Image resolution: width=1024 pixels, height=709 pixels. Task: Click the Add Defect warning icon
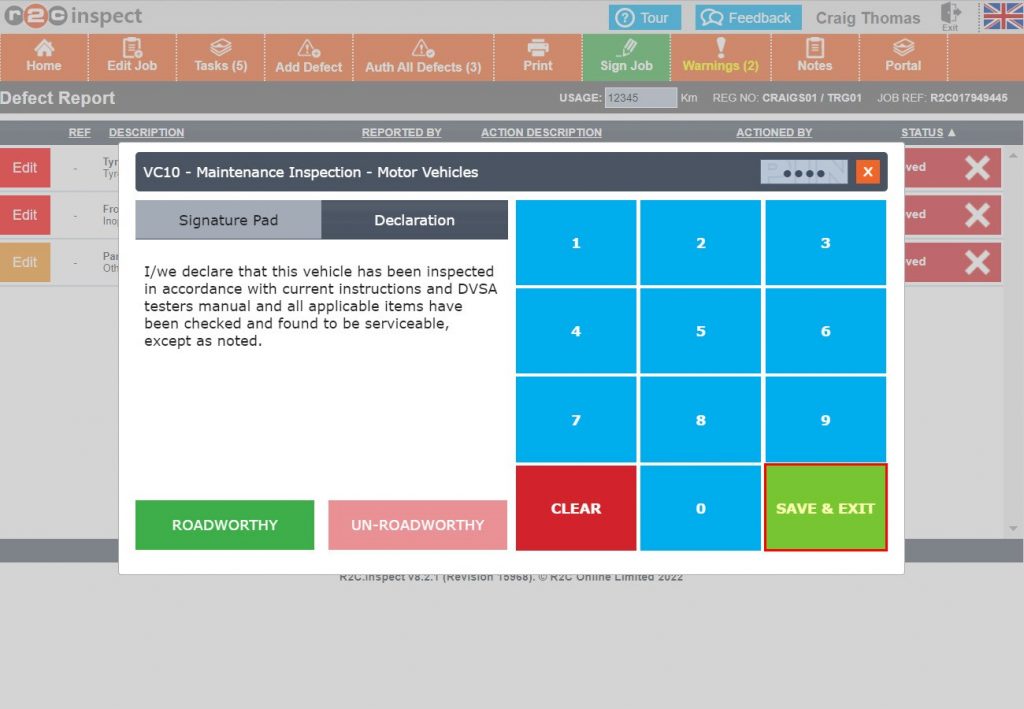(309, 49)
